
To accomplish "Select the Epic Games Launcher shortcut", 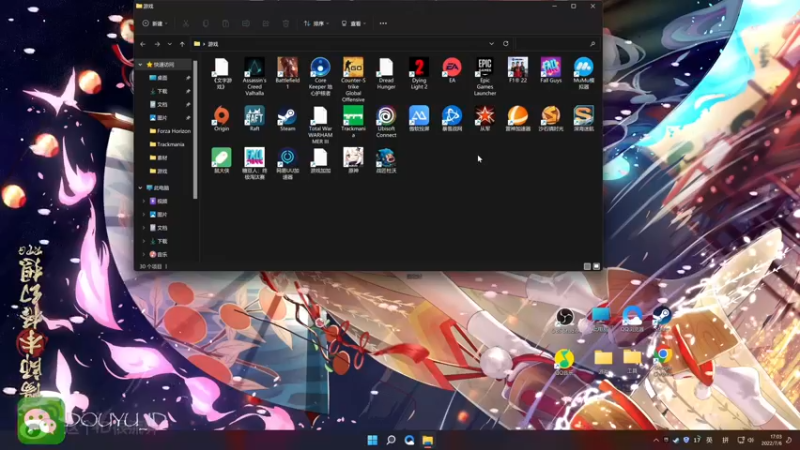I will (485, 77).
